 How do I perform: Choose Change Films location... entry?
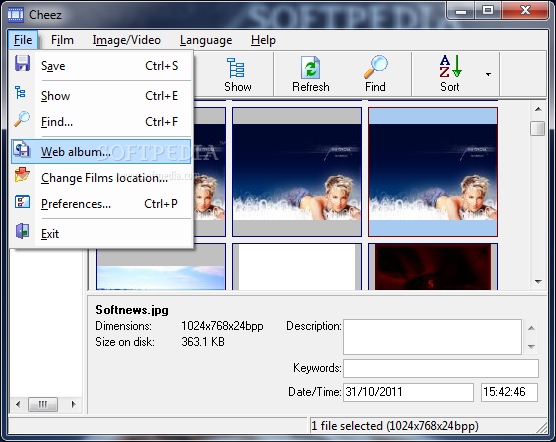pyautogui.click(x=101, y=178)
